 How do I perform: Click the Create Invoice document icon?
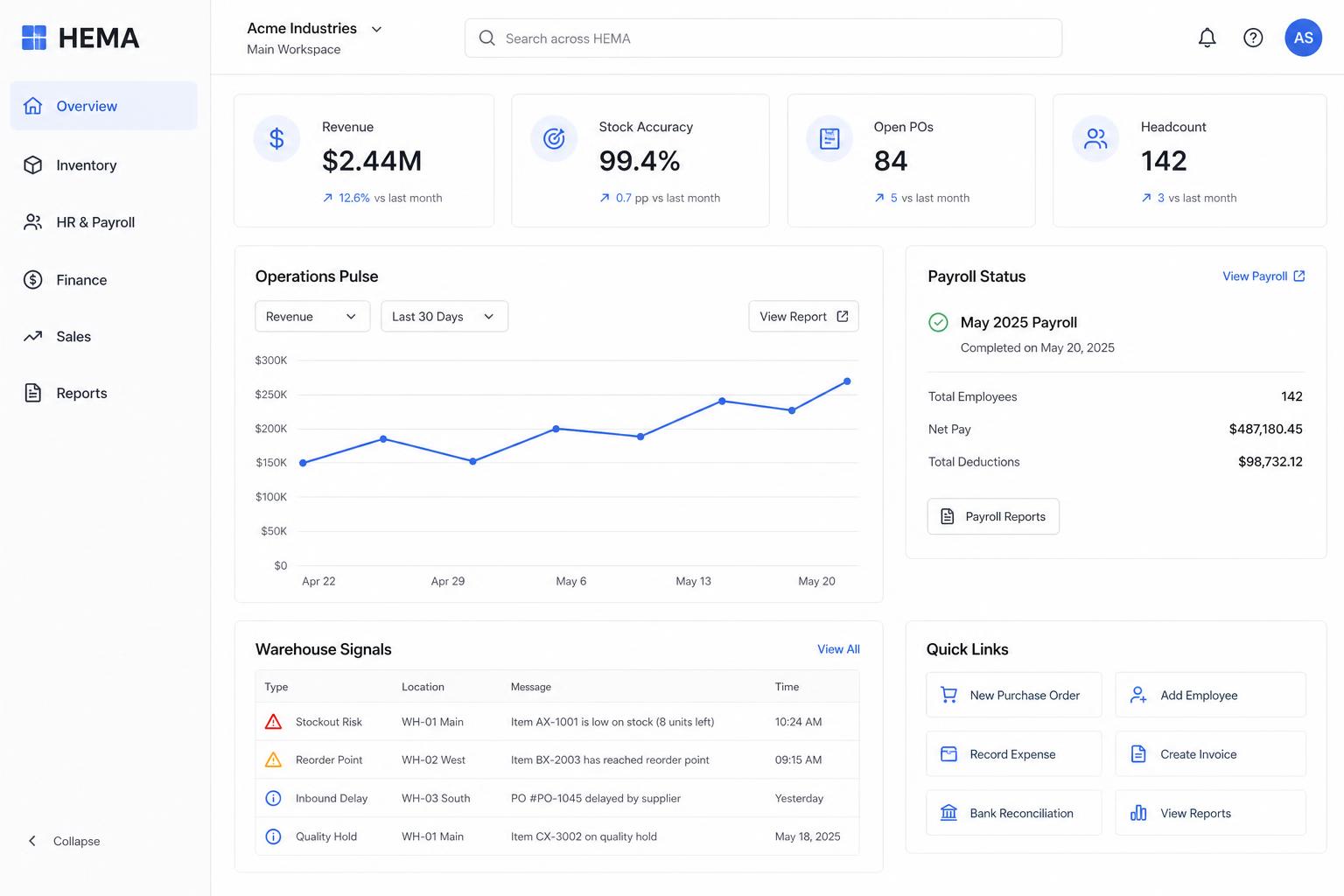tap(1138, 754)
